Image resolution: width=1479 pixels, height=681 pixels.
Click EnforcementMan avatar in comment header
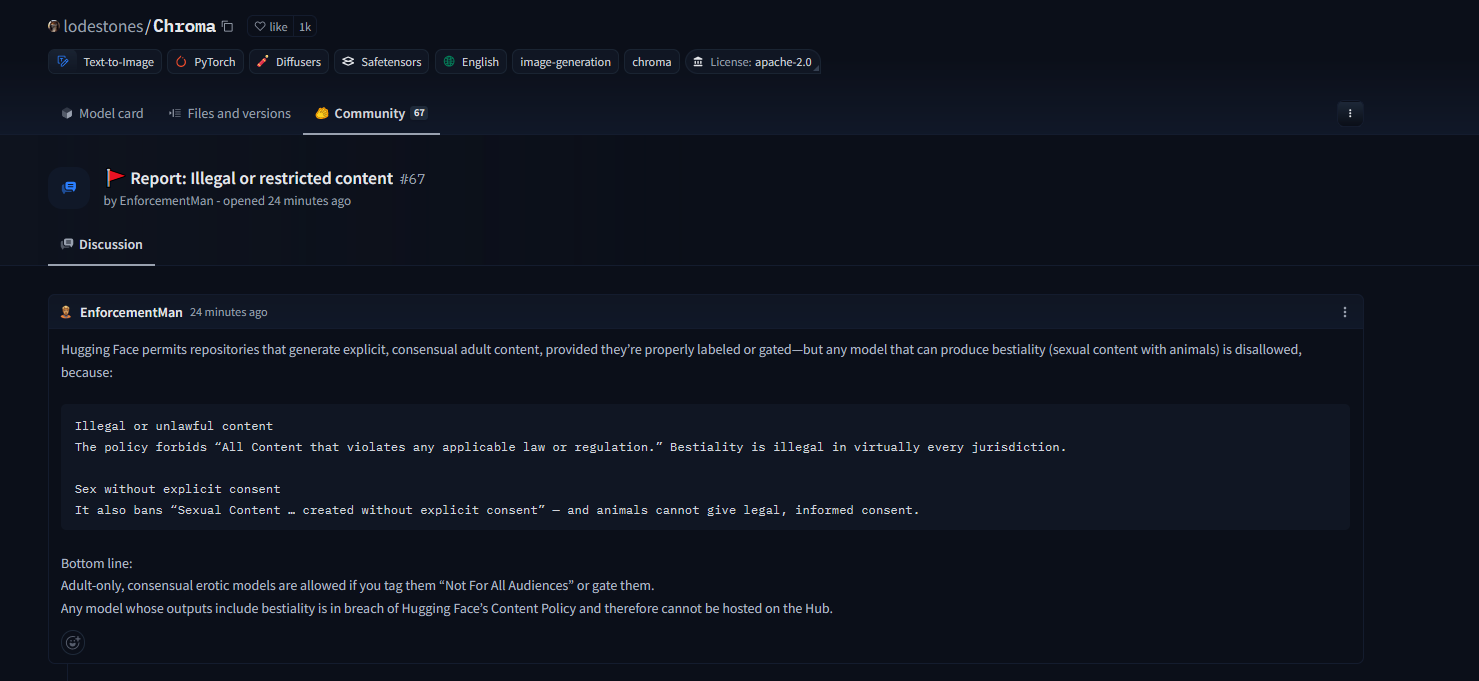[67, 312]
